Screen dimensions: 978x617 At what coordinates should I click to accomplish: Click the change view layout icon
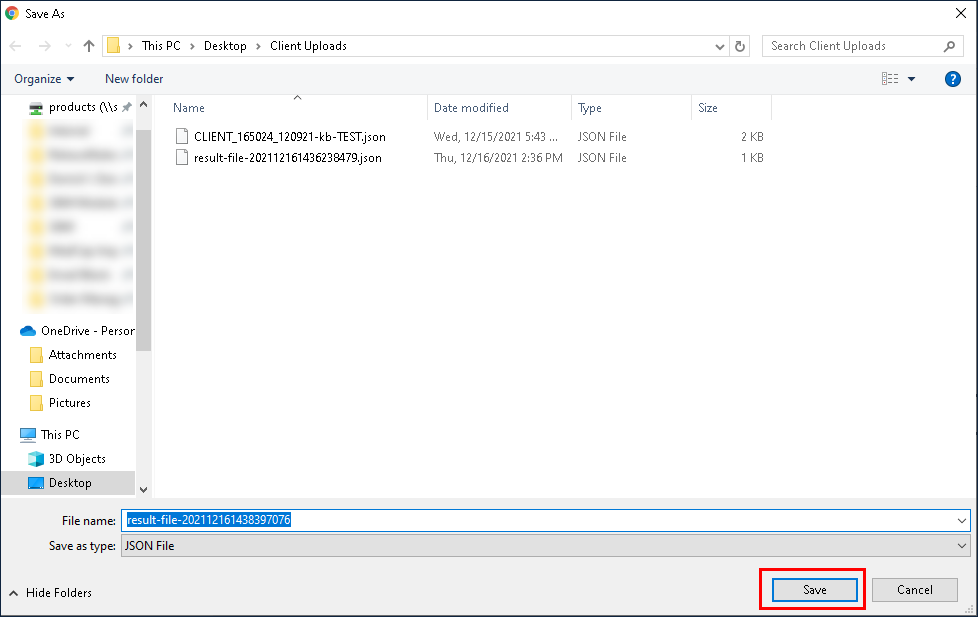pyautogui.click(x=889, y=79)
